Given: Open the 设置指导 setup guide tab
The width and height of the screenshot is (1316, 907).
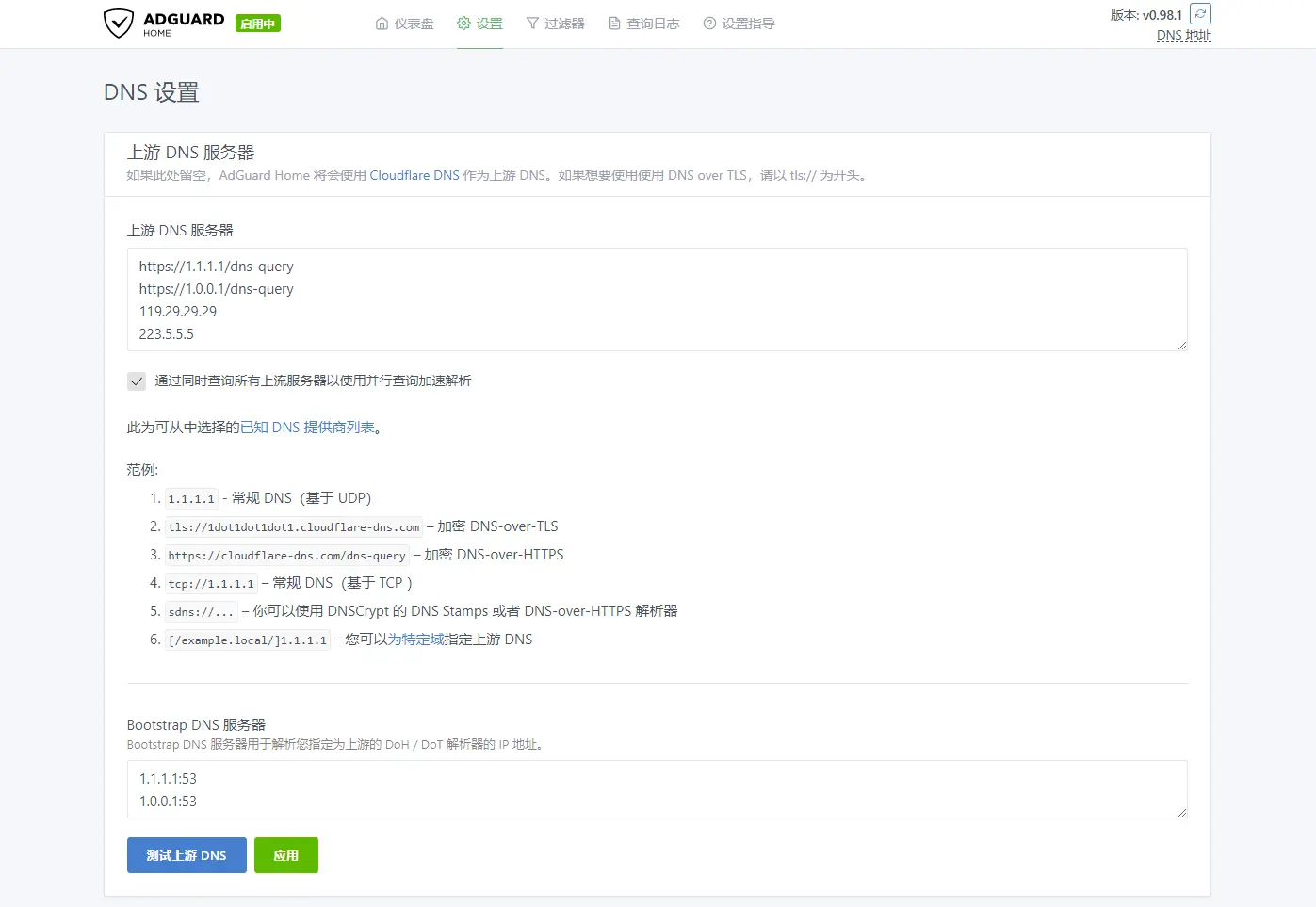Looking at the screenshot, I should coord(739,24).
